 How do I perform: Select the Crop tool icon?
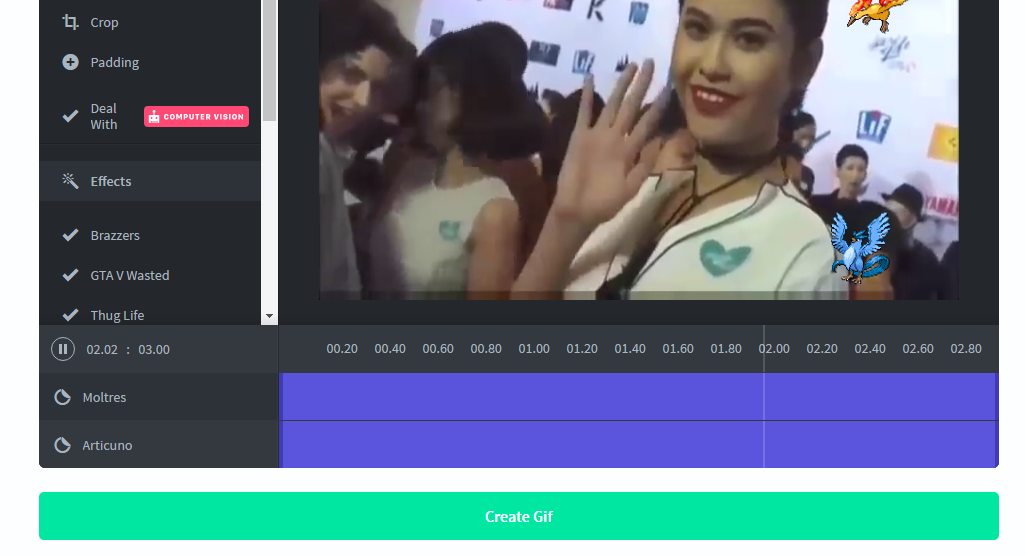pos(70,22)
